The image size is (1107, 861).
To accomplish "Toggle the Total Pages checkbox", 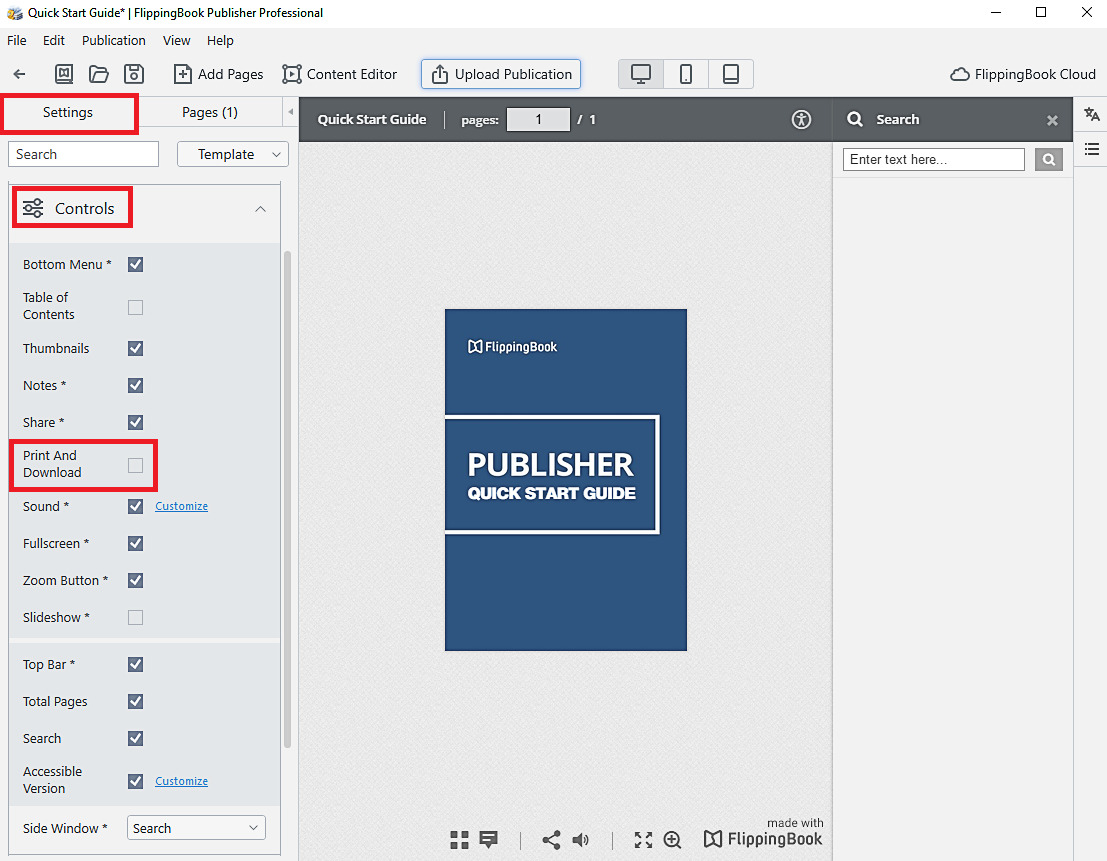I will point(136,702).
